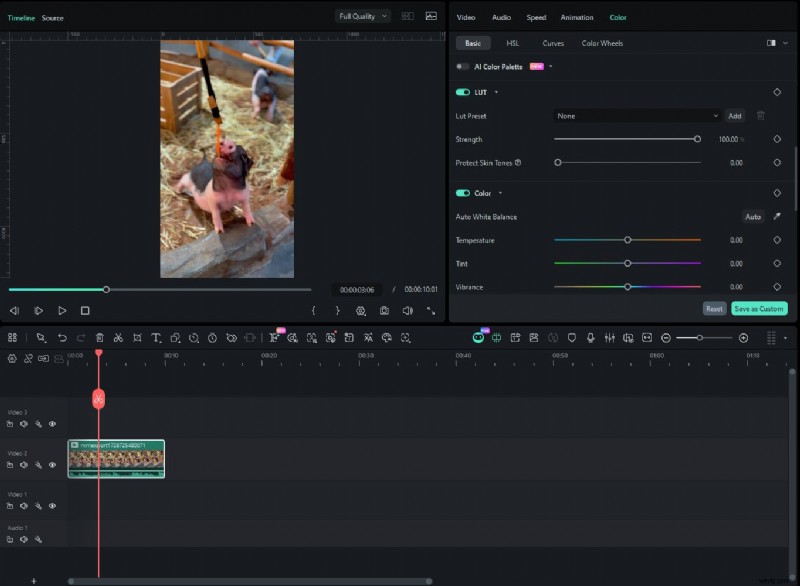
Task: Enable the AI Color Palette switch
Action: coord(462,67)
